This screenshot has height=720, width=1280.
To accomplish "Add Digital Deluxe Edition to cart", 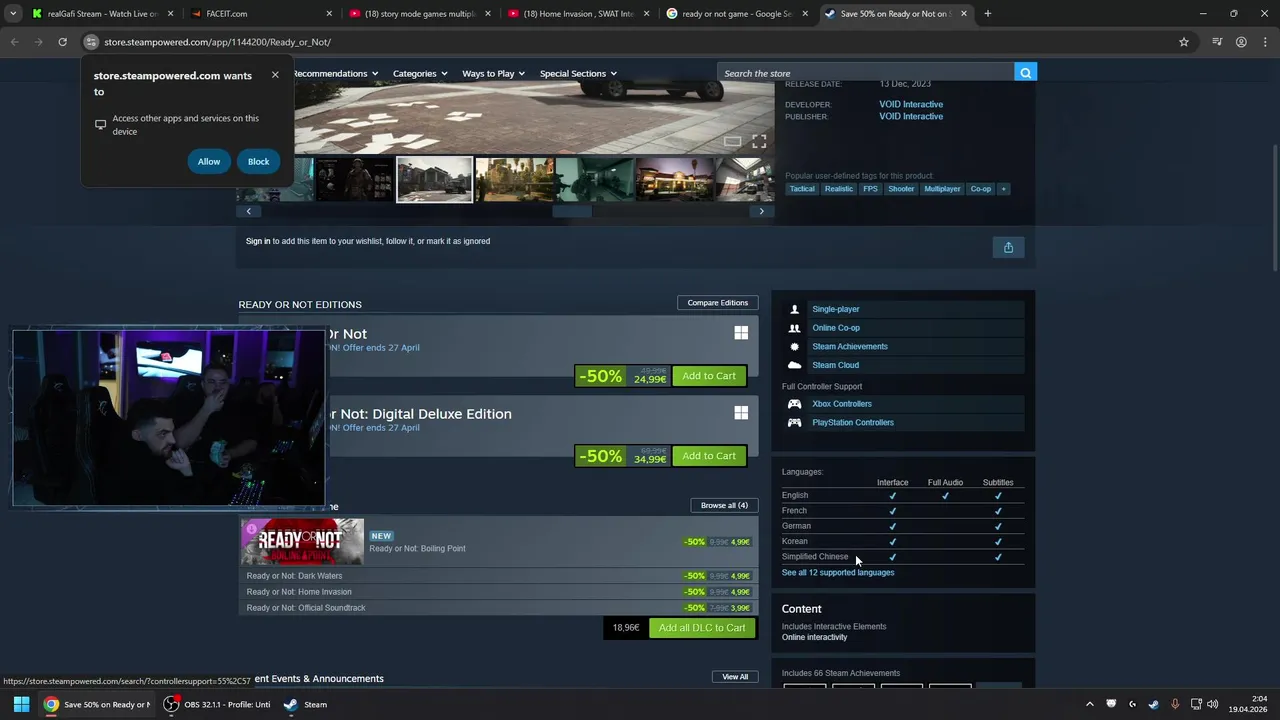I will 709,456.
